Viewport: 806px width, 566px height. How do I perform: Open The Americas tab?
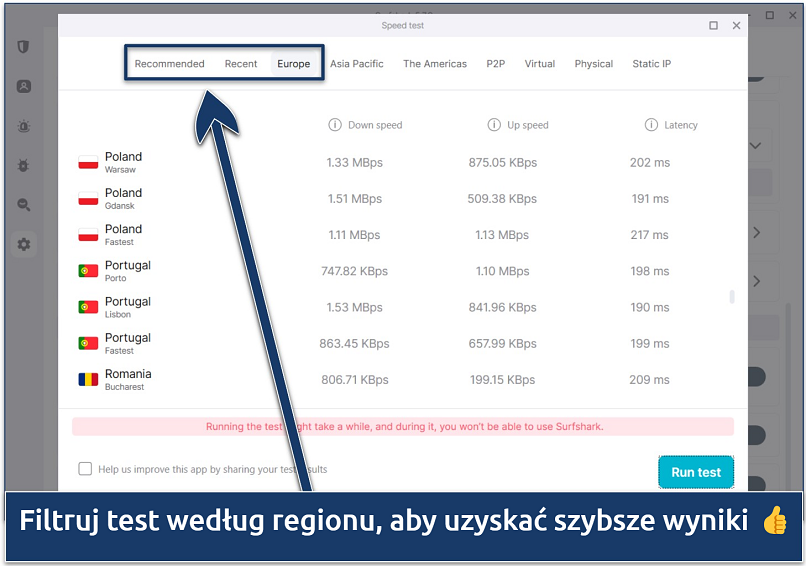pos(435,64)
